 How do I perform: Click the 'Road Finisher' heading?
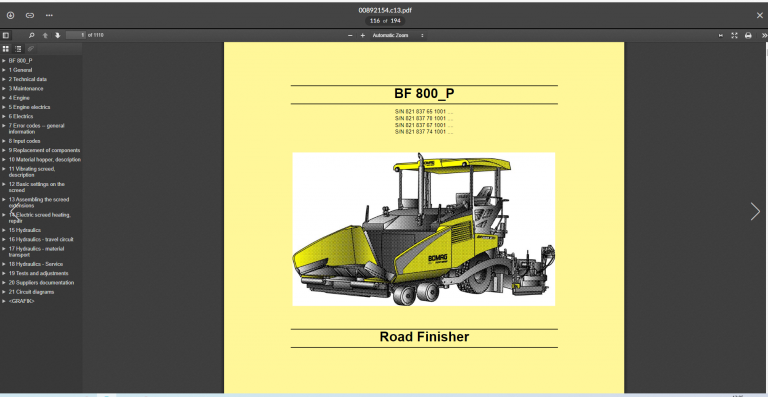[424, 337]
